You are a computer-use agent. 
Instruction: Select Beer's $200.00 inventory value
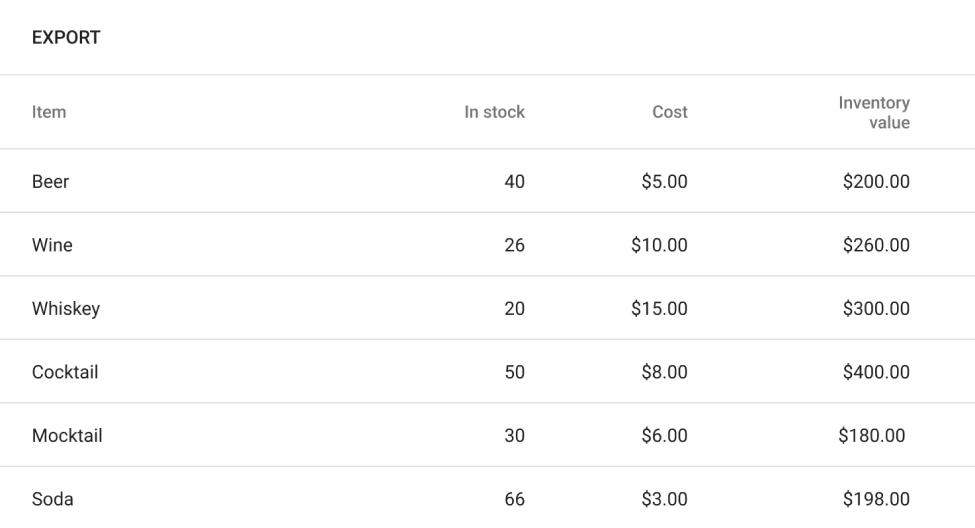(876, 182)
